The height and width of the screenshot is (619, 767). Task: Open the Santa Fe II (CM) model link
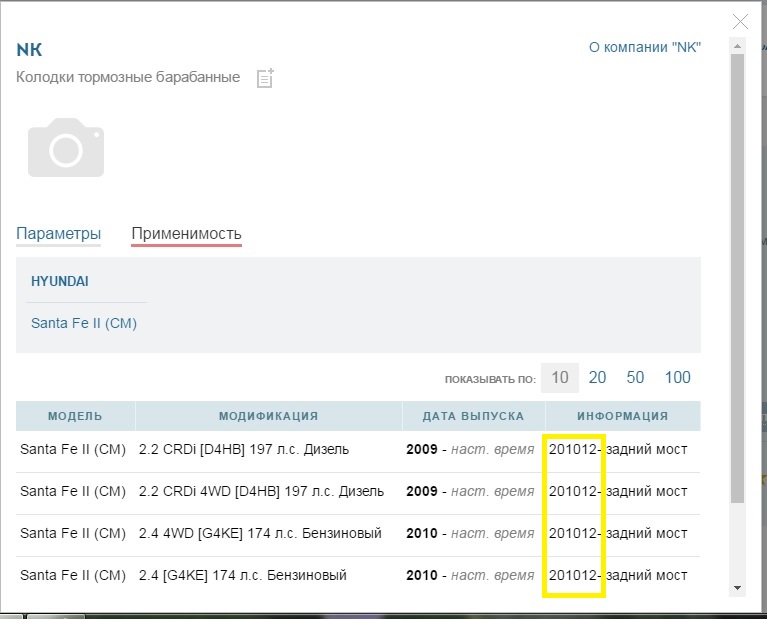pyautogui.click(x=84, y=323)
